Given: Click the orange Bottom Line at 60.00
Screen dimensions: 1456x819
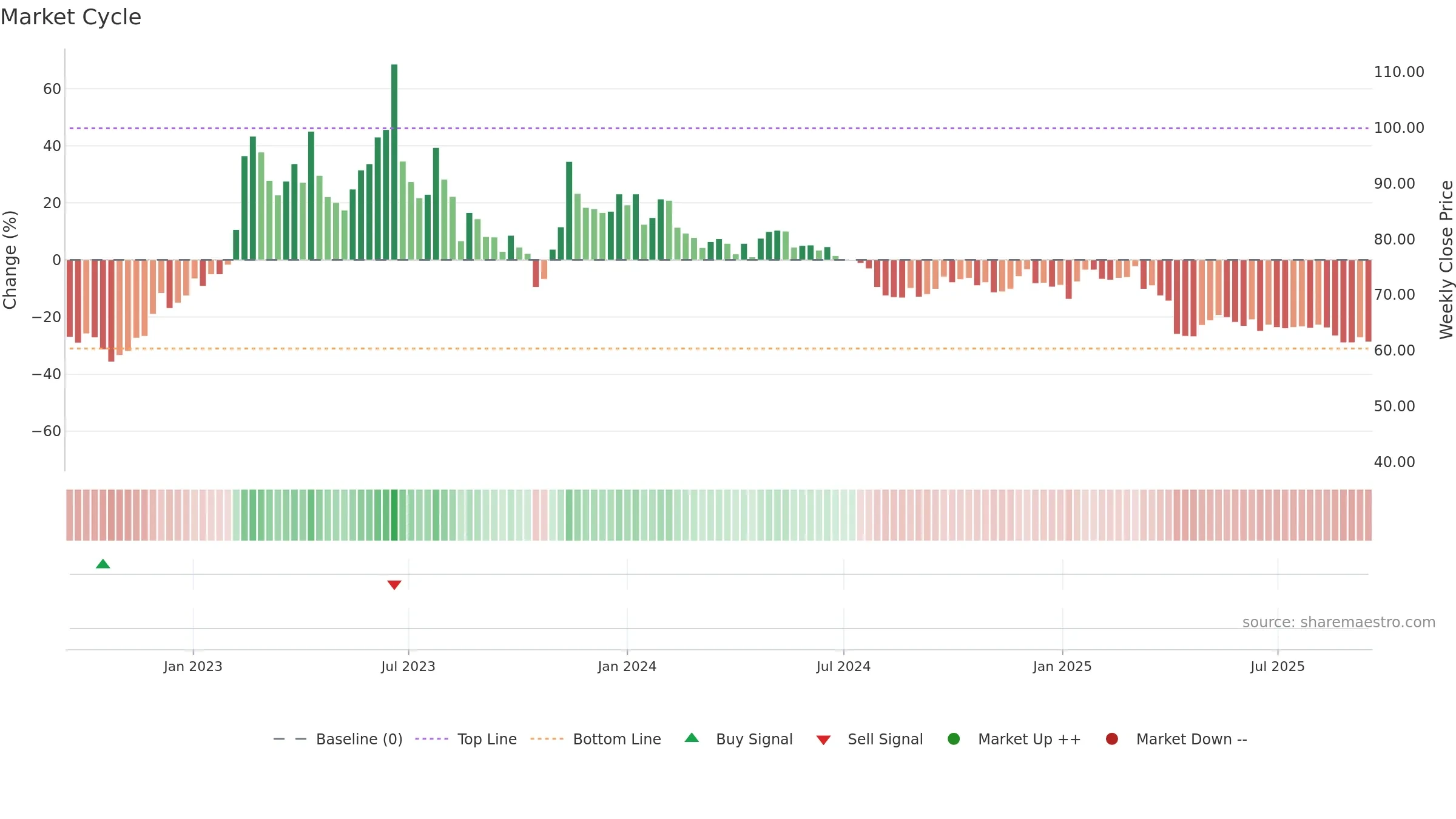Looking at the screenshot, I should tap(719, 349).
